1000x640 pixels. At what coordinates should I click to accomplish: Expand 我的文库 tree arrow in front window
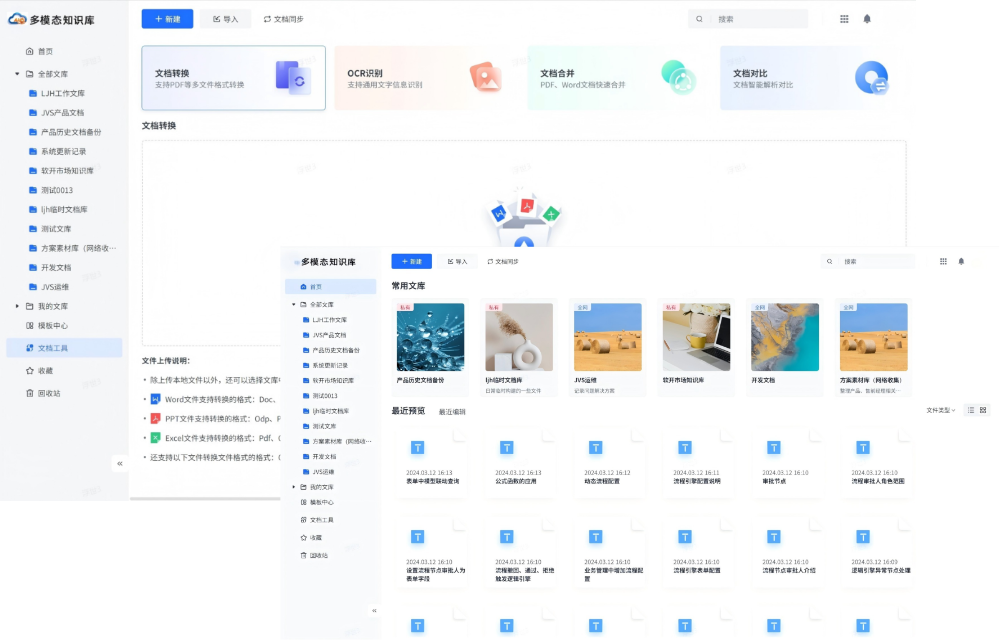294,487
